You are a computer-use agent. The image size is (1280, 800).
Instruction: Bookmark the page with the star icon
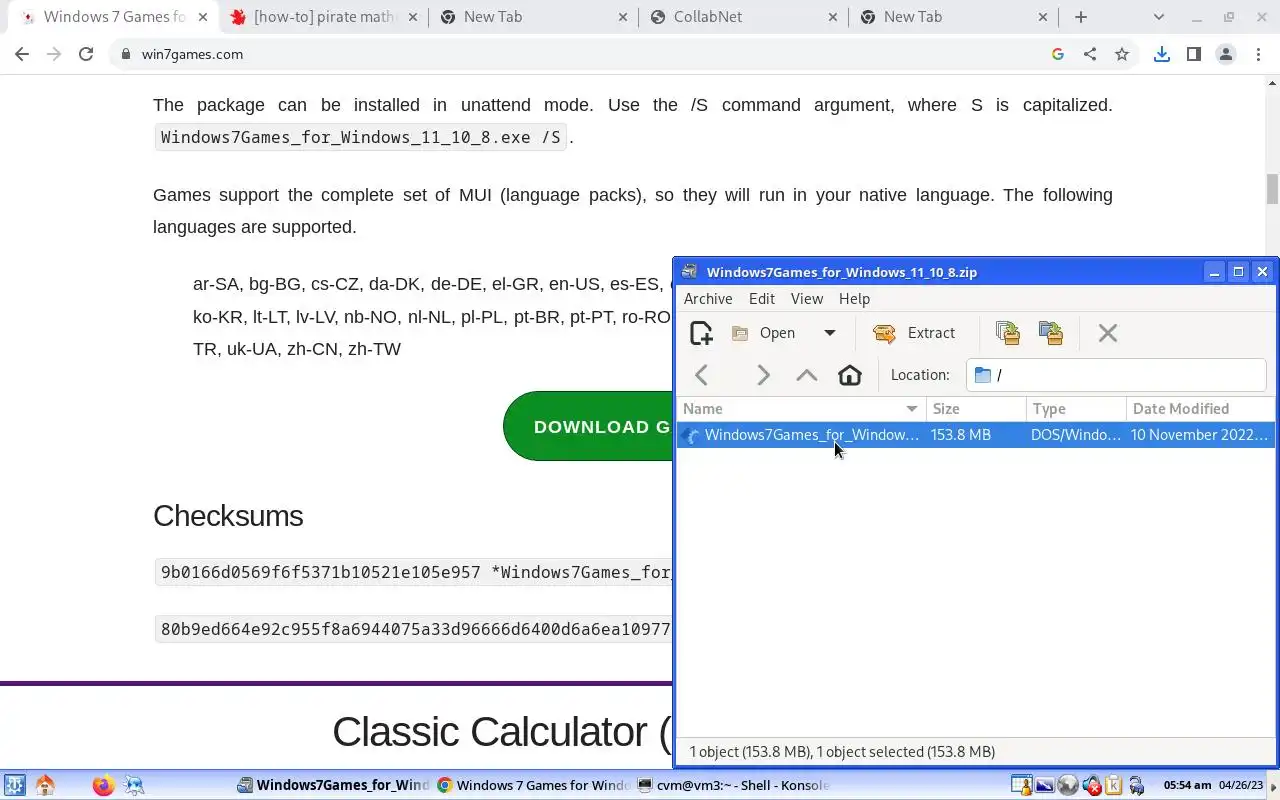[1122, 54]
